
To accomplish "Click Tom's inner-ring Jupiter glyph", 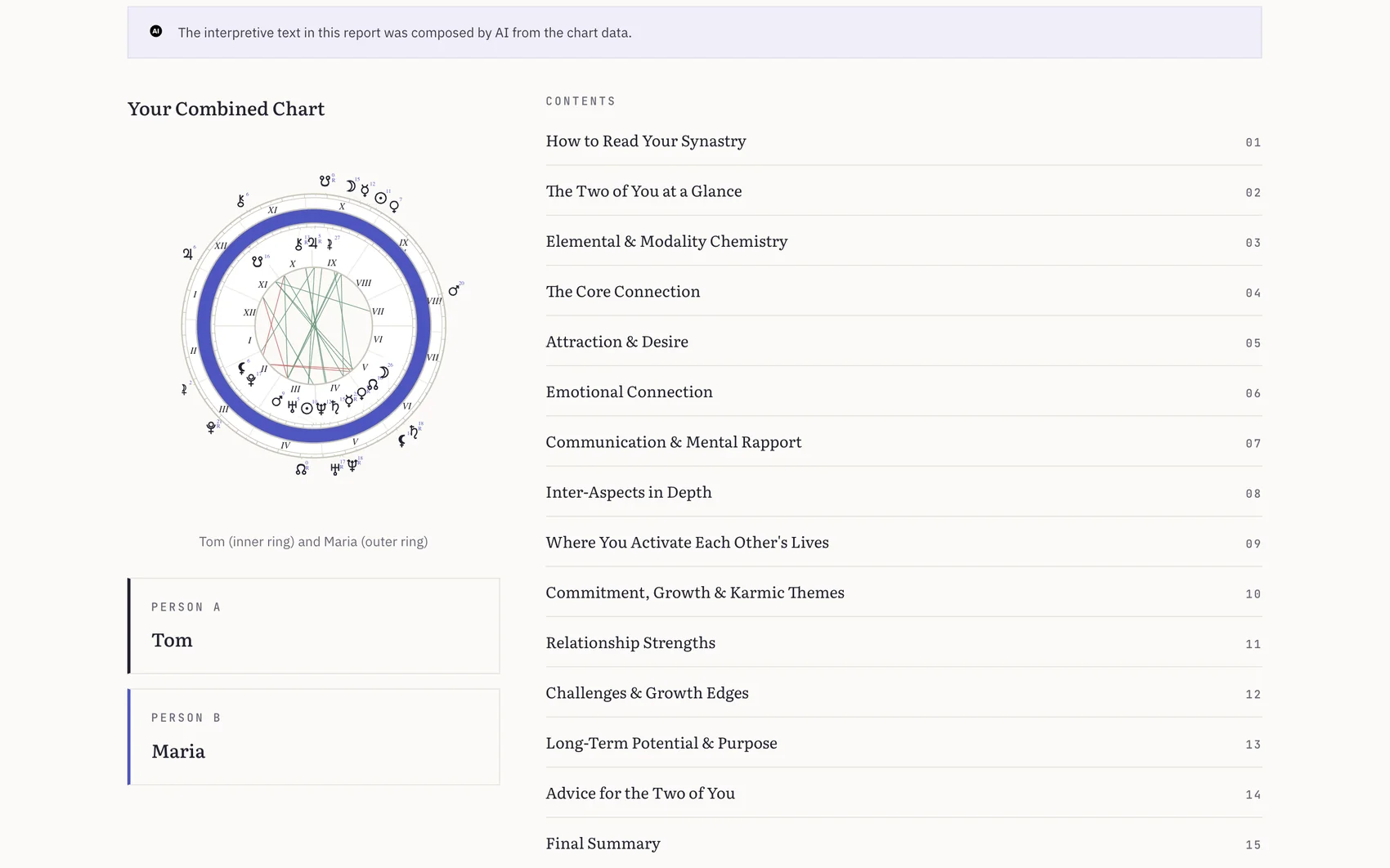I will pyautogui.click(x=312, y=243).
